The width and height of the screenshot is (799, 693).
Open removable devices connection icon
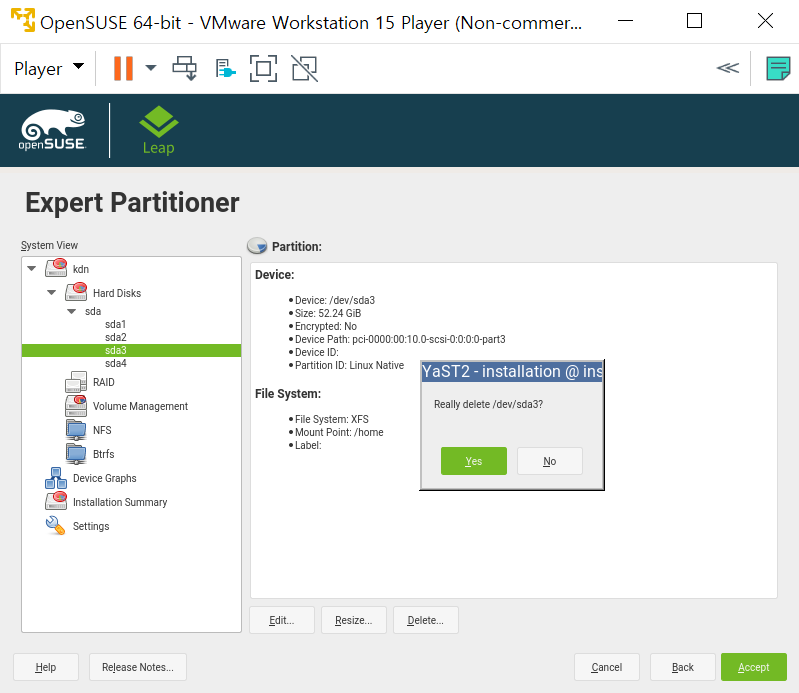225,68
